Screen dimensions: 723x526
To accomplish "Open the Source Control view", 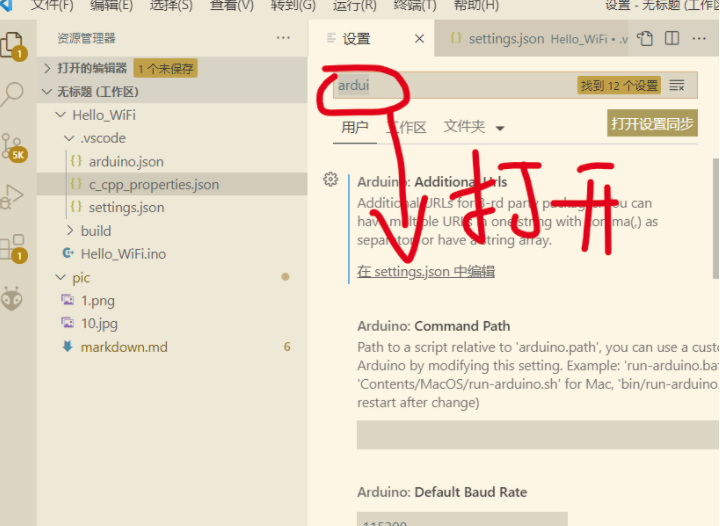I will pyautogui.click(x=14, y=148).
